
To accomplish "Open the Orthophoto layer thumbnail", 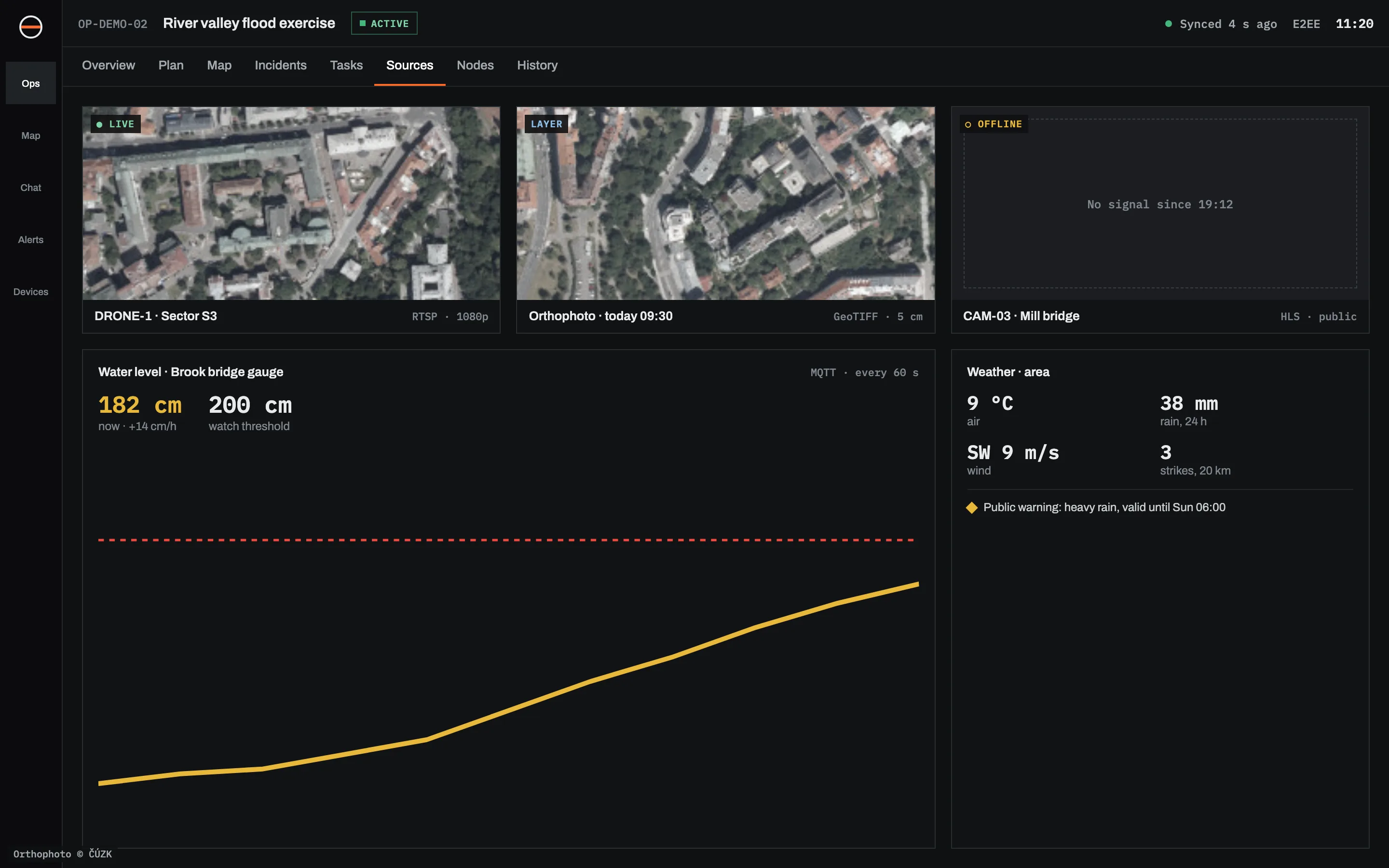I will pos(725,203).
